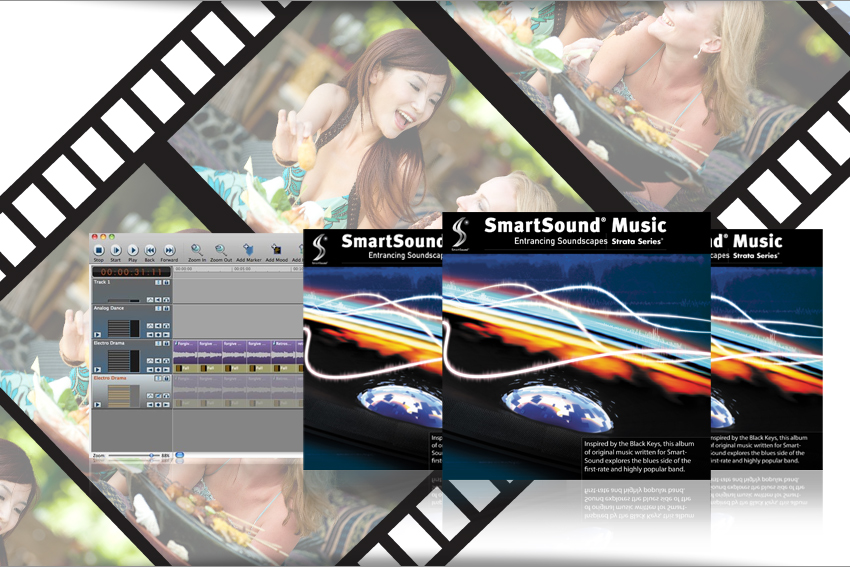
Task: Click the Zoom In magnifier icon
Action: [197, 250]
